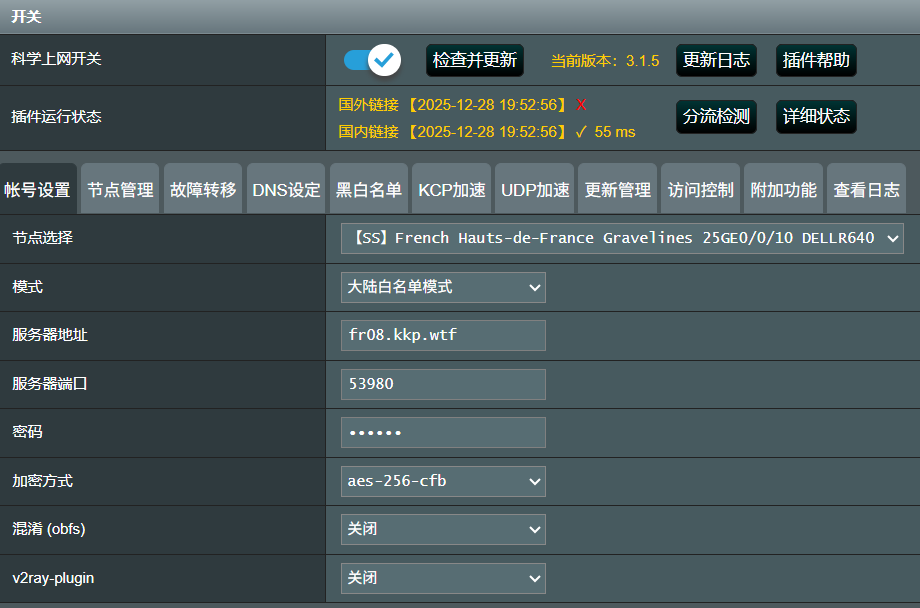
Task: Open the 模式 dropdown showing 大陆白名单模式
Action: coord(443,287)
